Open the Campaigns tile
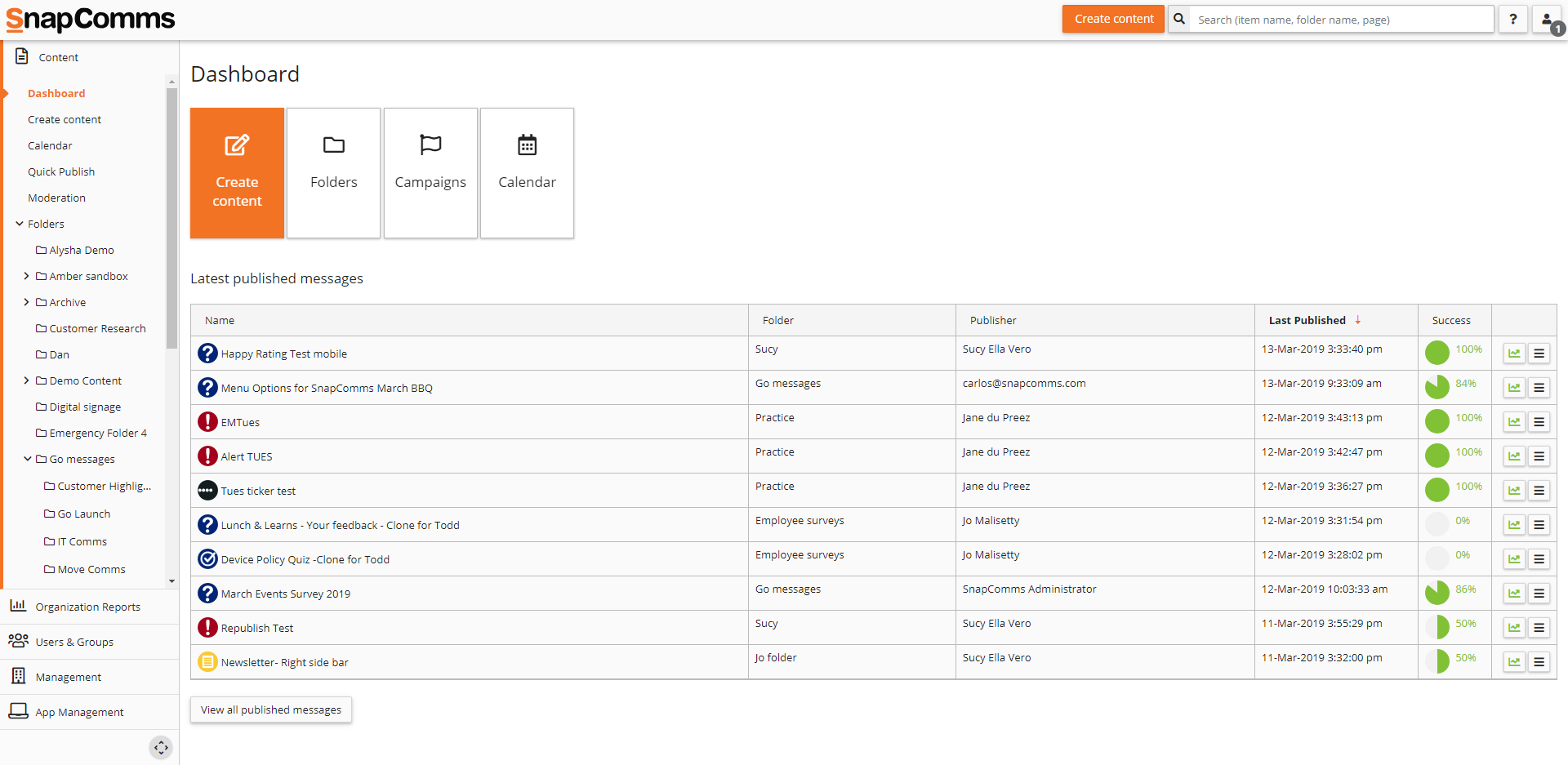 tap(430, 173)
